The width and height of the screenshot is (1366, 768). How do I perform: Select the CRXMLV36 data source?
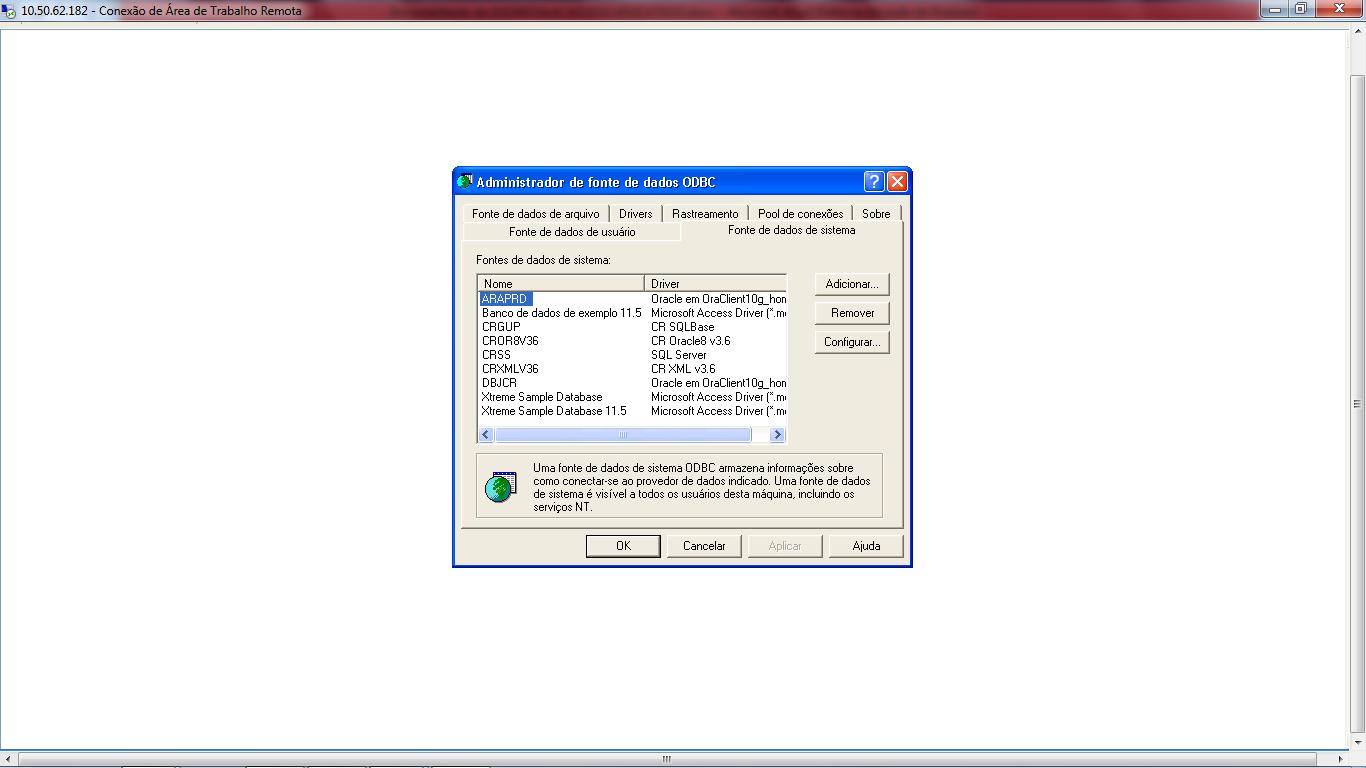pyautogui.click(x=510, y=369)
